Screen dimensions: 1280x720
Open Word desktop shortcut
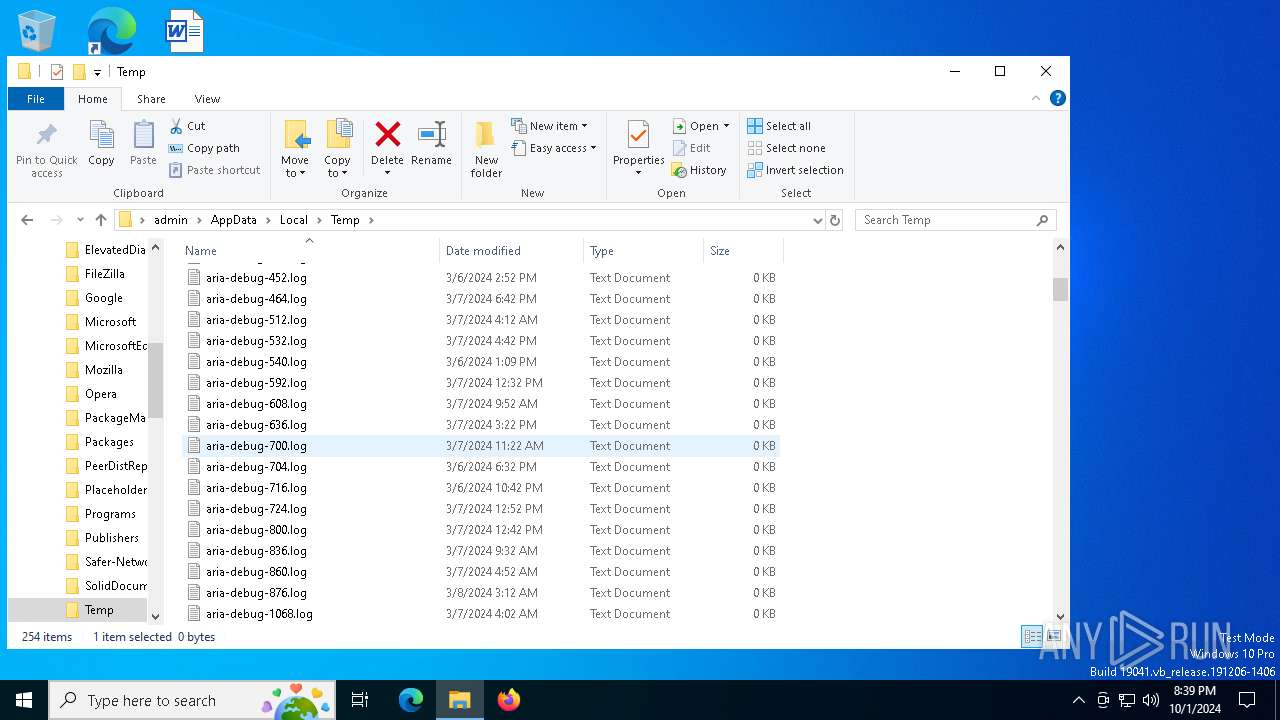tap(184, 31)
